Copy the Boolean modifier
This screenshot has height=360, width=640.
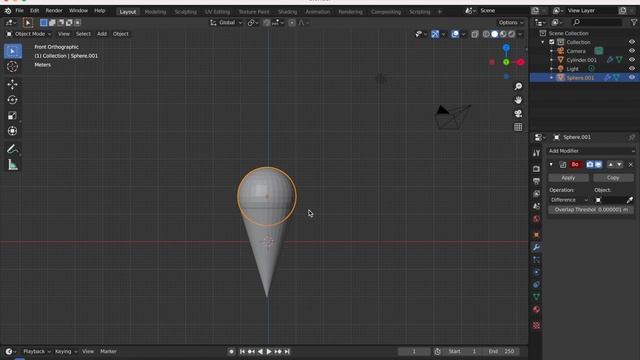click(613, 178)
